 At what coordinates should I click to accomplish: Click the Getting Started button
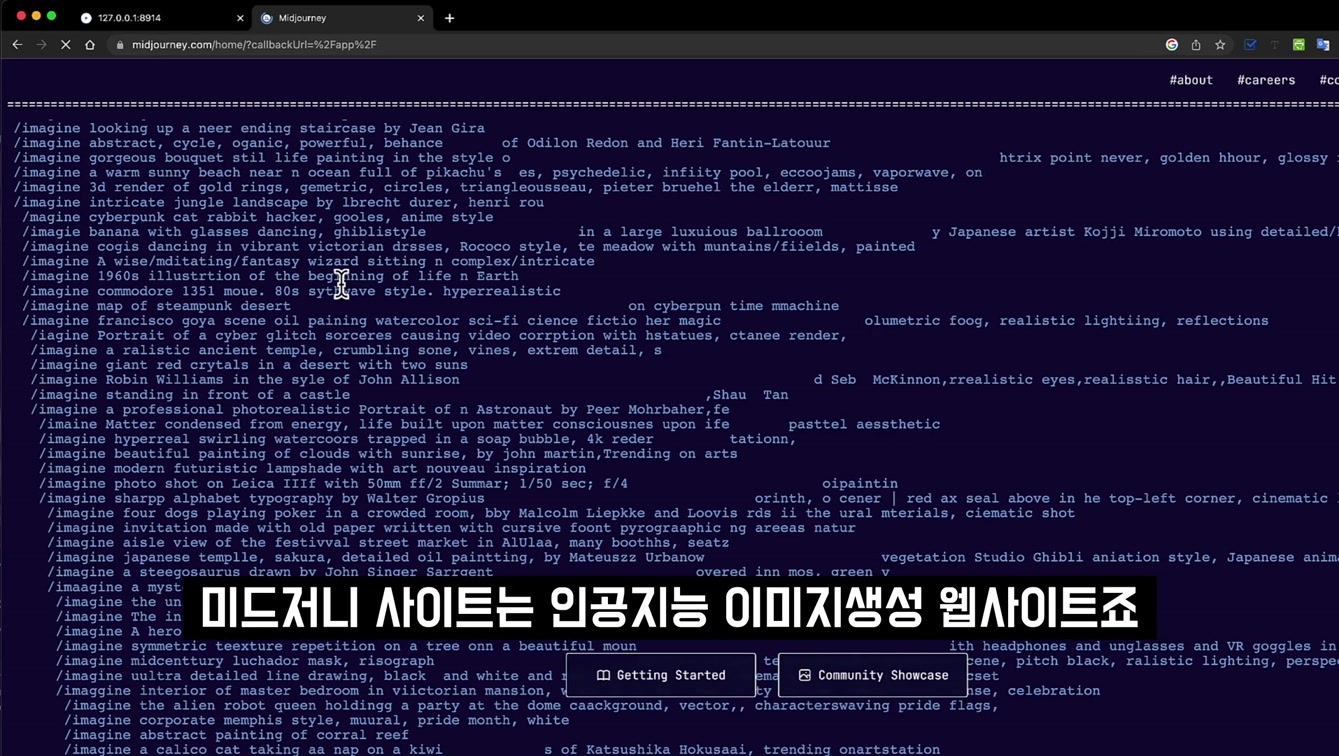pos(661,675)
